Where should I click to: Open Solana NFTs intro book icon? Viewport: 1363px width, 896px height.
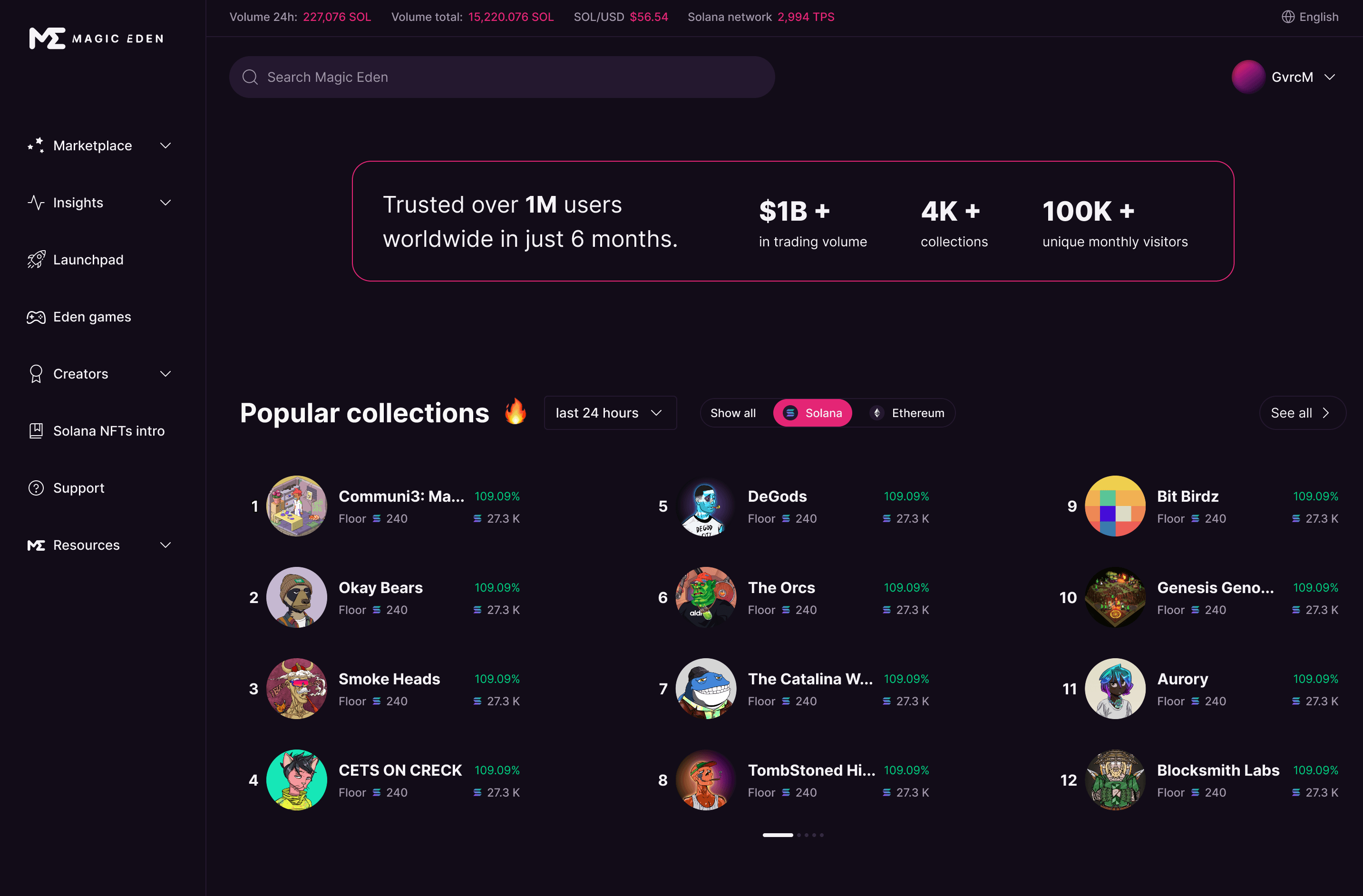tap(36, 430)
